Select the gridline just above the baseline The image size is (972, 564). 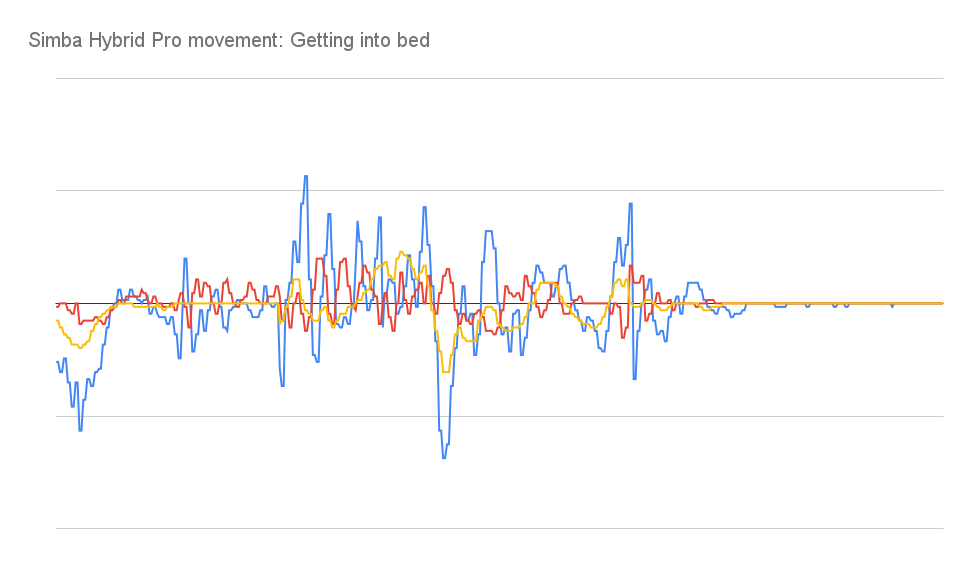(x=499, y=190)
